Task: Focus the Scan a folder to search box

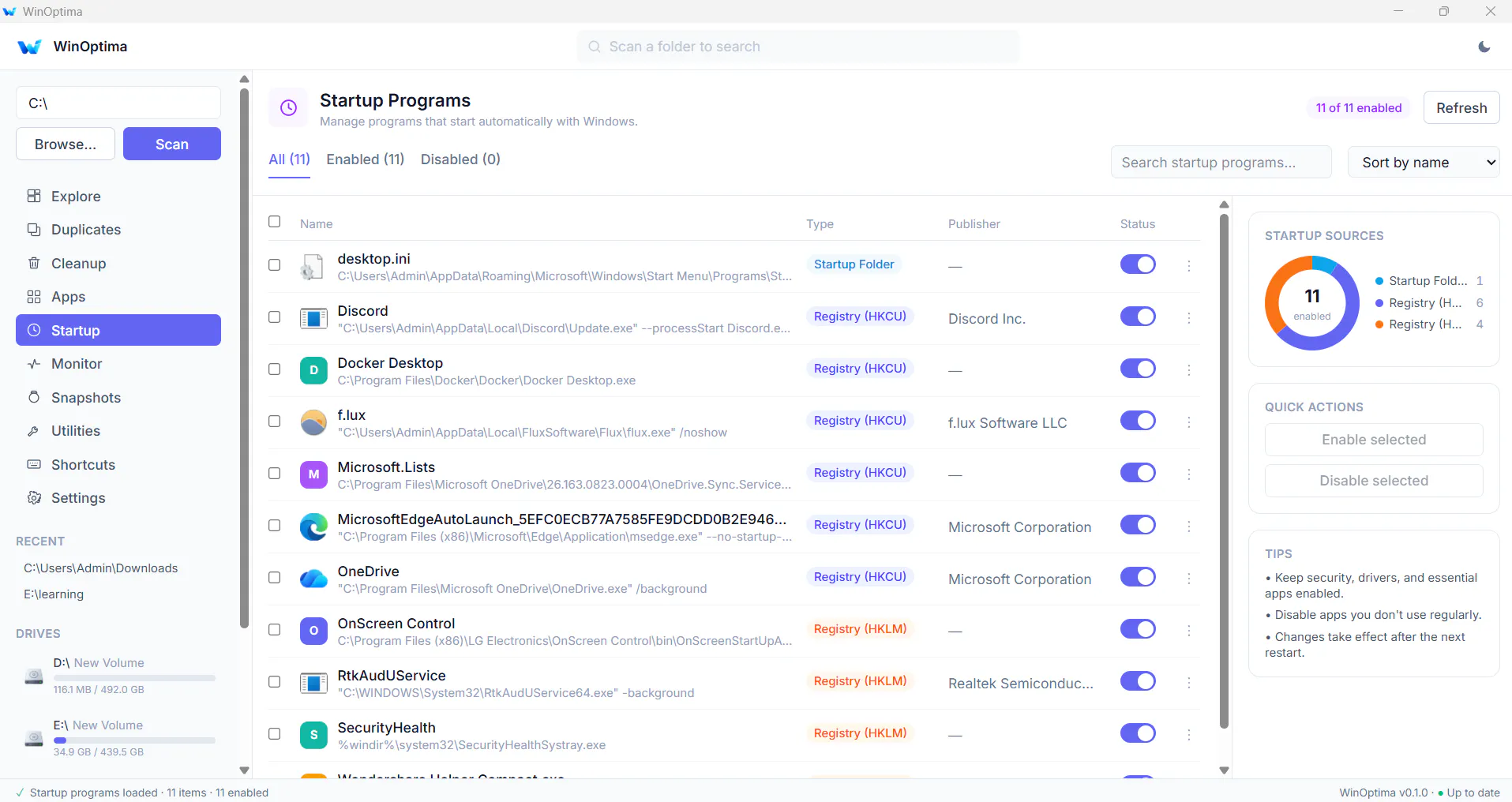Action: click(797, 47)
